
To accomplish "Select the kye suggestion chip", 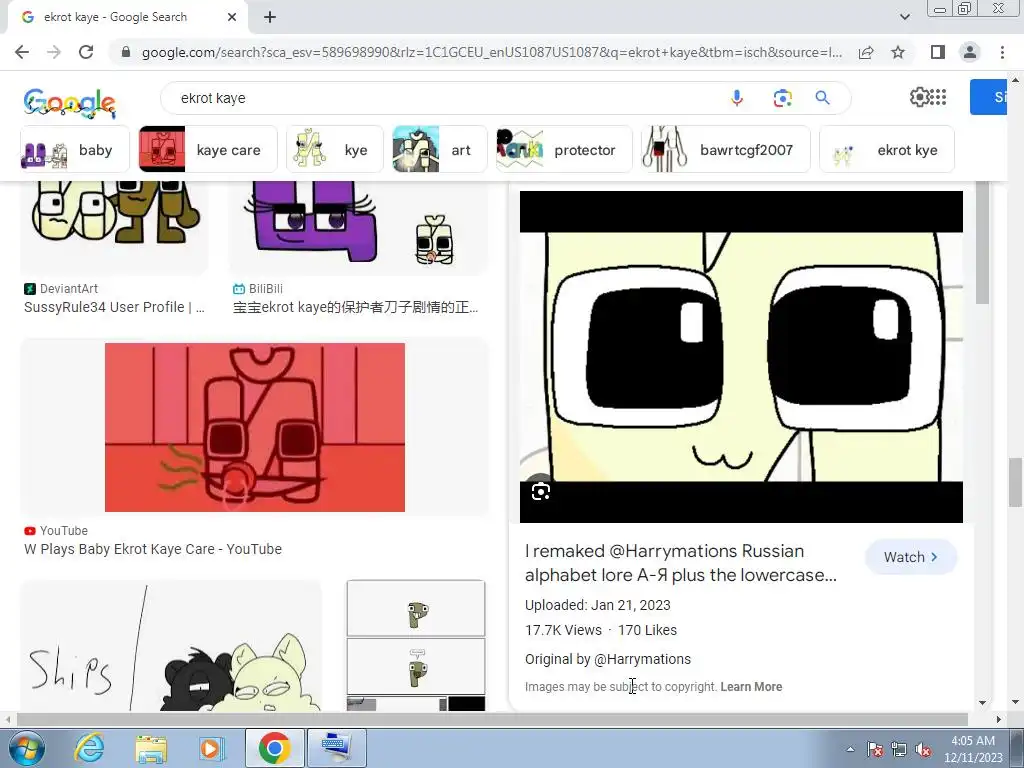I will 334,150.
